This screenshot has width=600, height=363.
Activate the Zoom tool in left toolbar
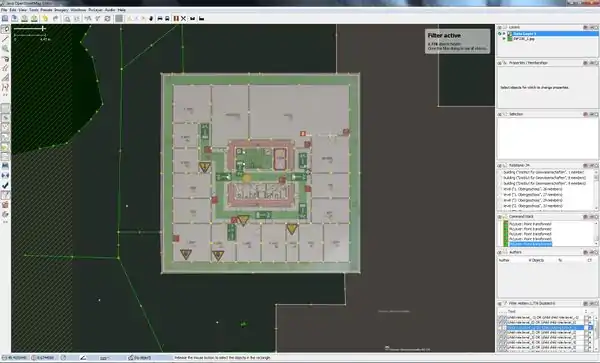tap(5, 49)
